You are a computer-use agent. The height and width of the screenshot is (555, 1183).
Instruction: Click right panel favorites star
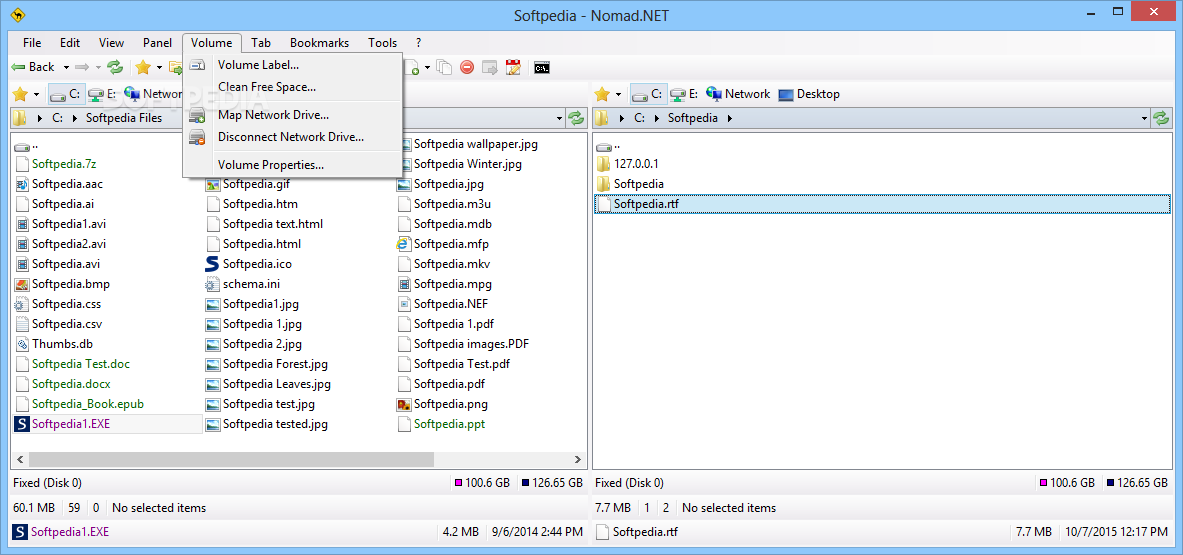(602, 94)
